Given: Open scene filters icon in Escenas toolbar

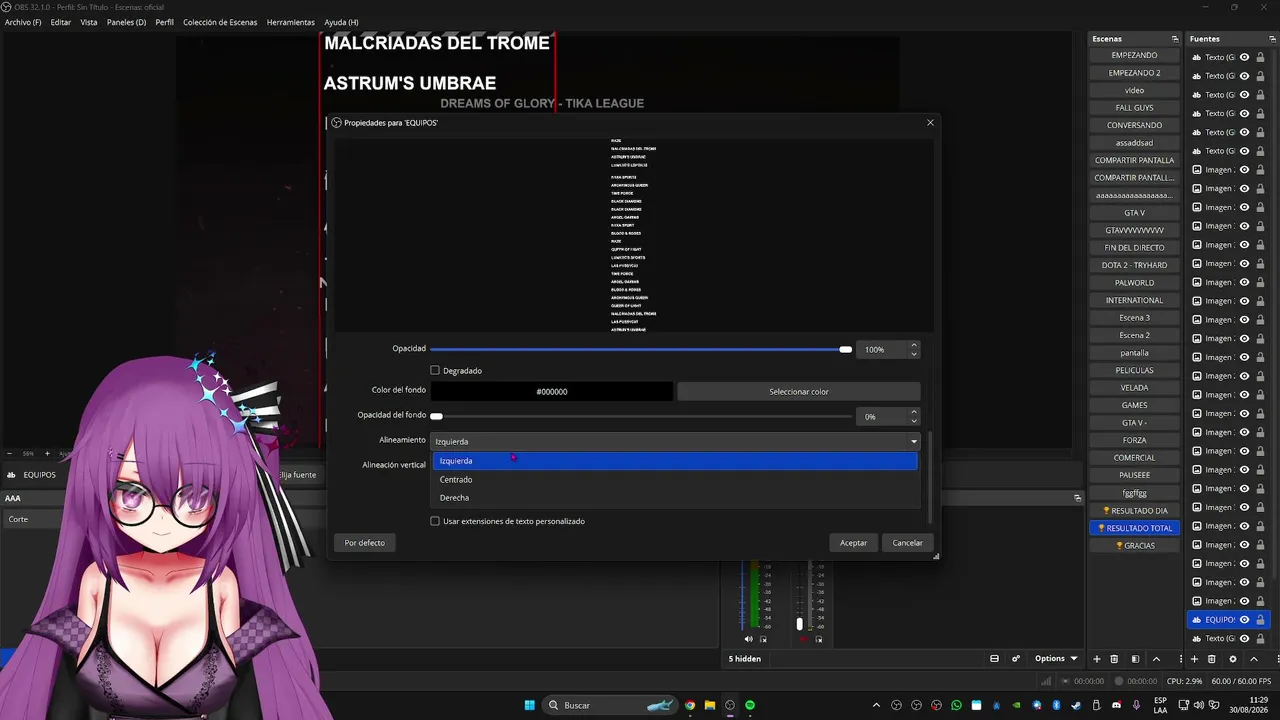Looking at the screenshot, I should pos(1135,659).
